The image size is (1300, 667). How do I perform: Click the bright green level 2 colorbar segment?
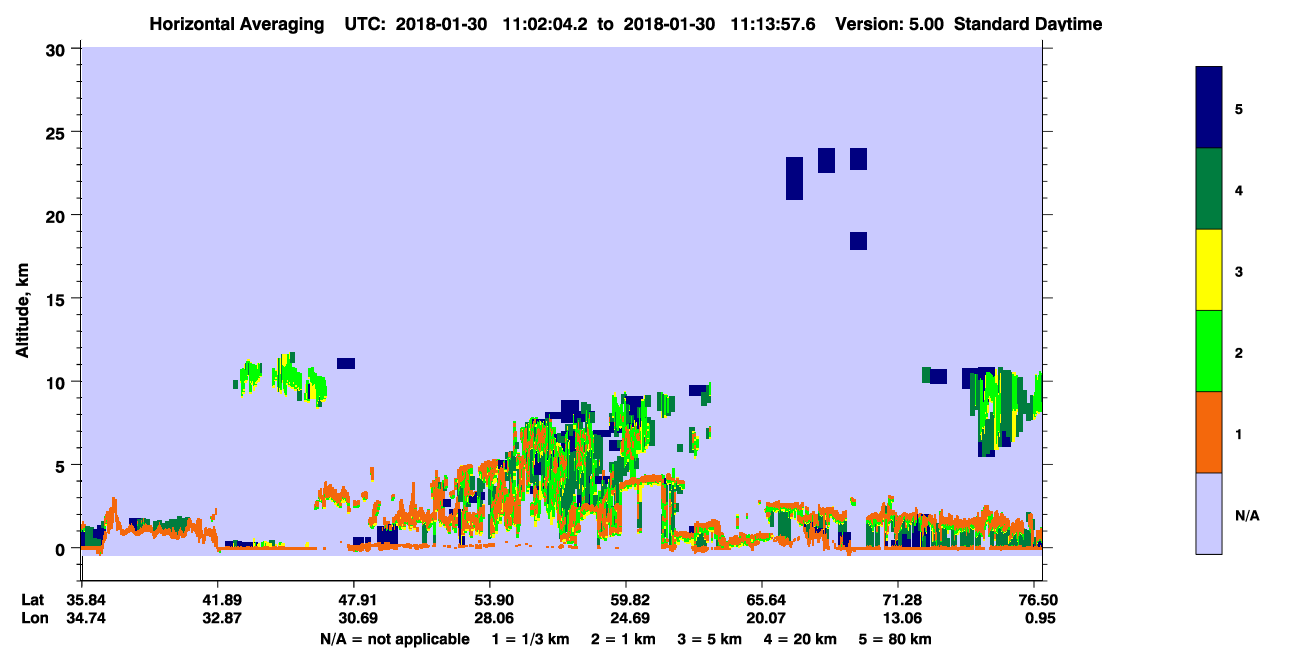pos(1209,351)
